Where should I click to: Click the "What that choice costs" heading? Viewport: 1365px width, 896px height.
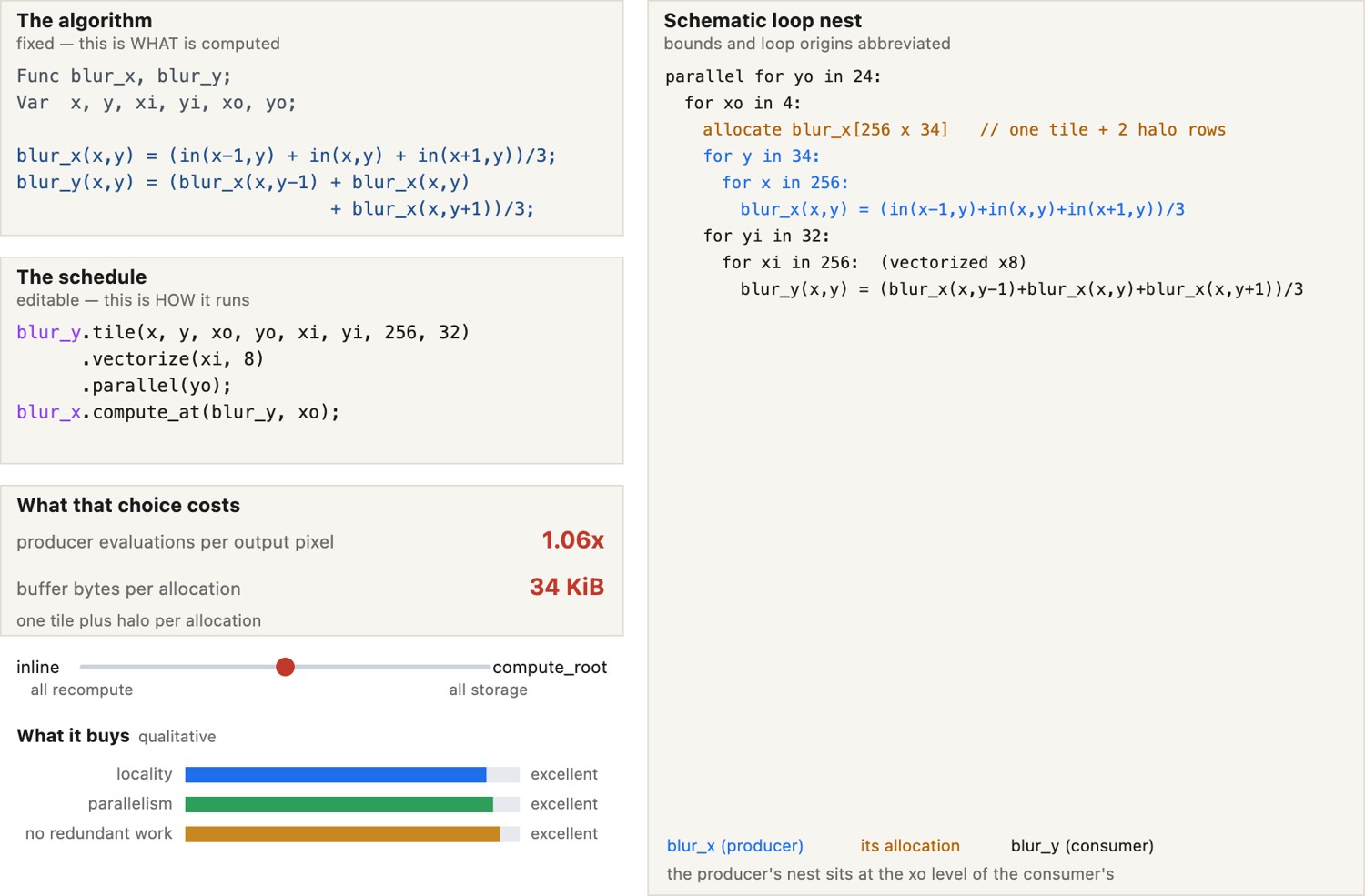click(128, 505)
